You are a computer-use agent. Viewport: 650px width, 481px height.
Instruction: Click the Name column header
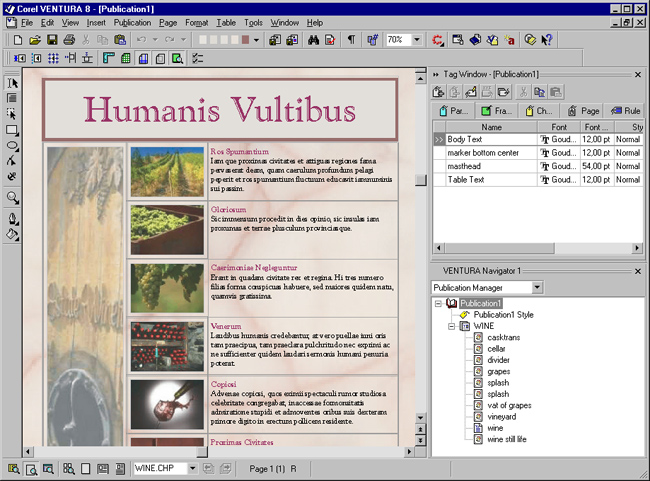point(491,127)
